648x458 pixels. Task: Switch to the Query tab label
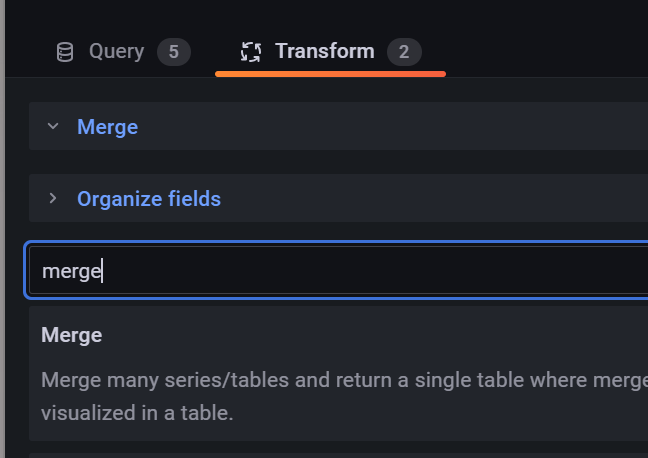tap(117, 52)
